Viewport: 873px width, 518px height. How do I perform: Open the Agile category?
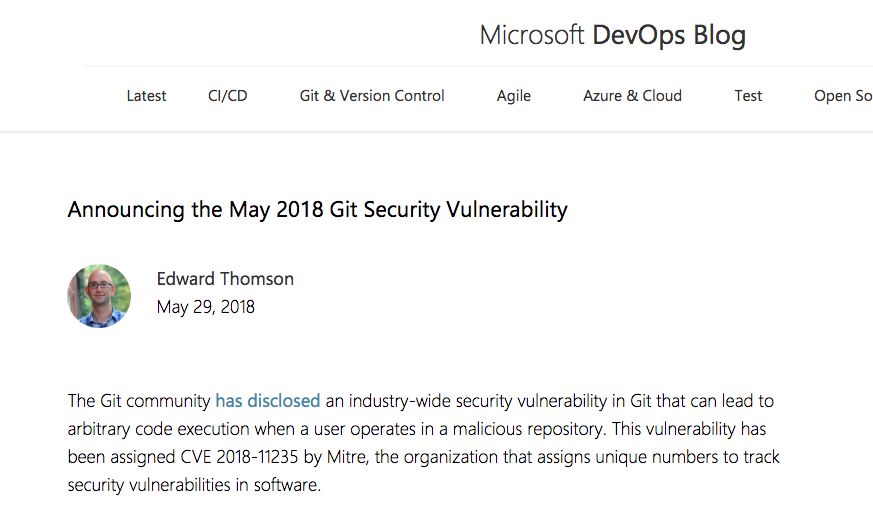(x=513, y=96)
